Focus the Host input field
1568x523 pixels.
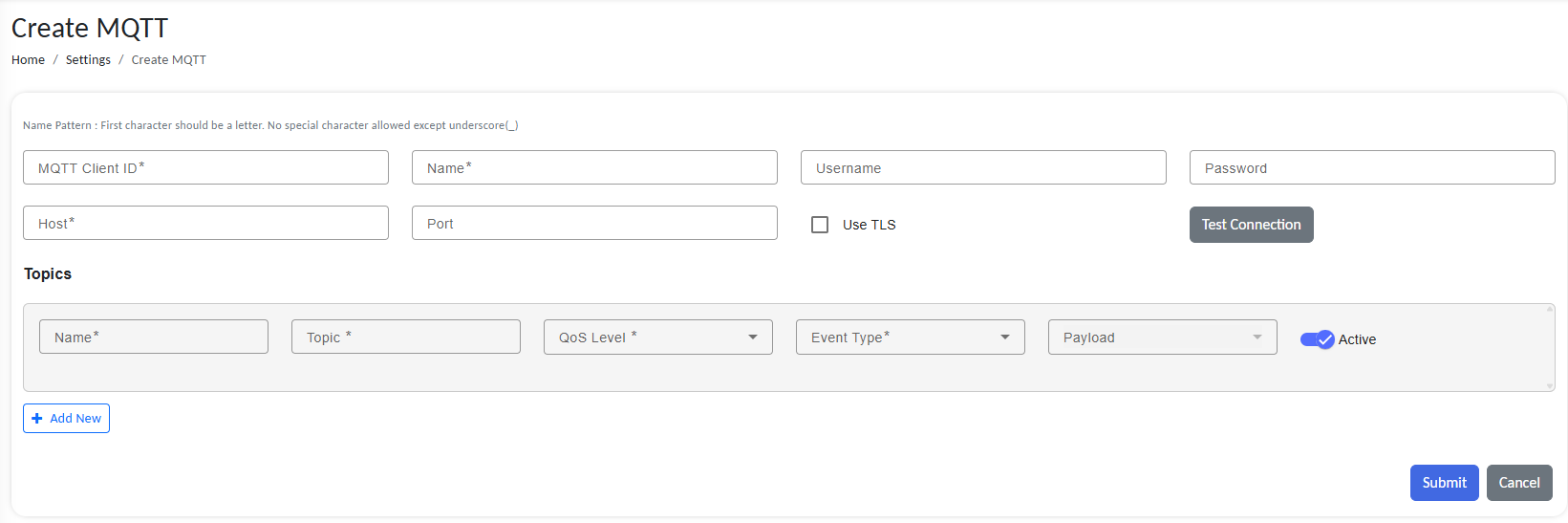205,223
